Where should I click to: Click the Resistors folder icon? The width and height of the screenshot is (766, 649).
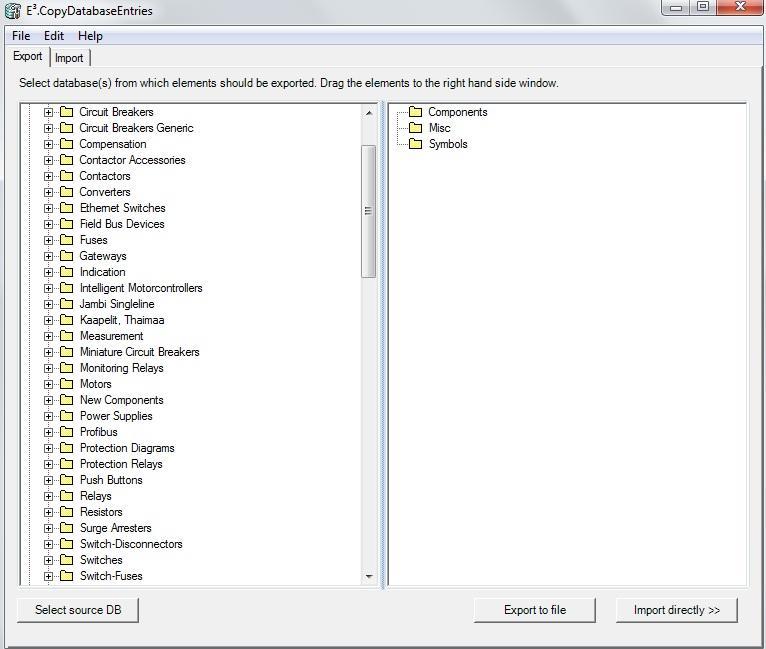66,512
